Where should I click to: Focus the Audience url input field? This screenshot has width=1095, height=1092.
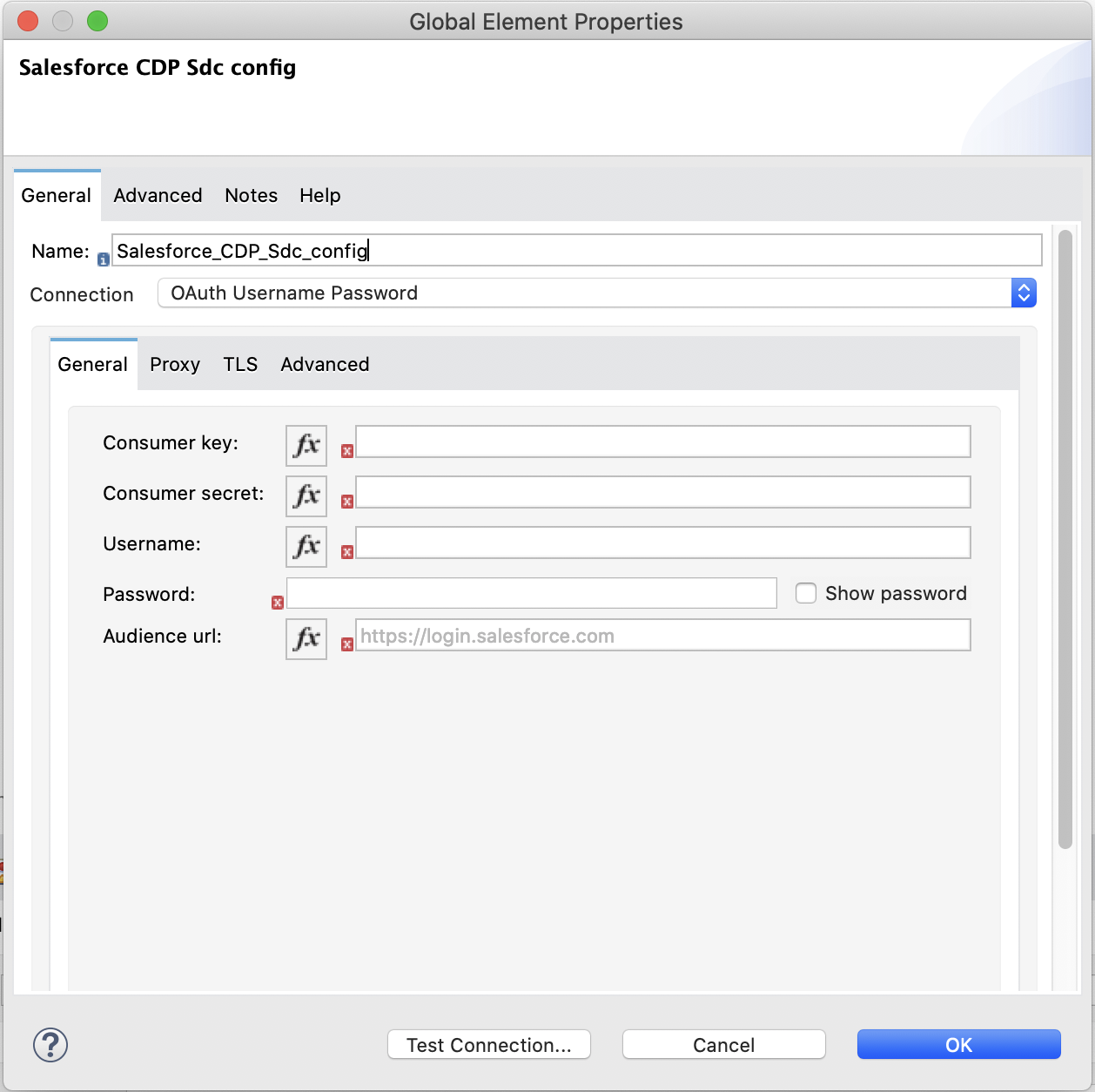(x=663, y=635)
